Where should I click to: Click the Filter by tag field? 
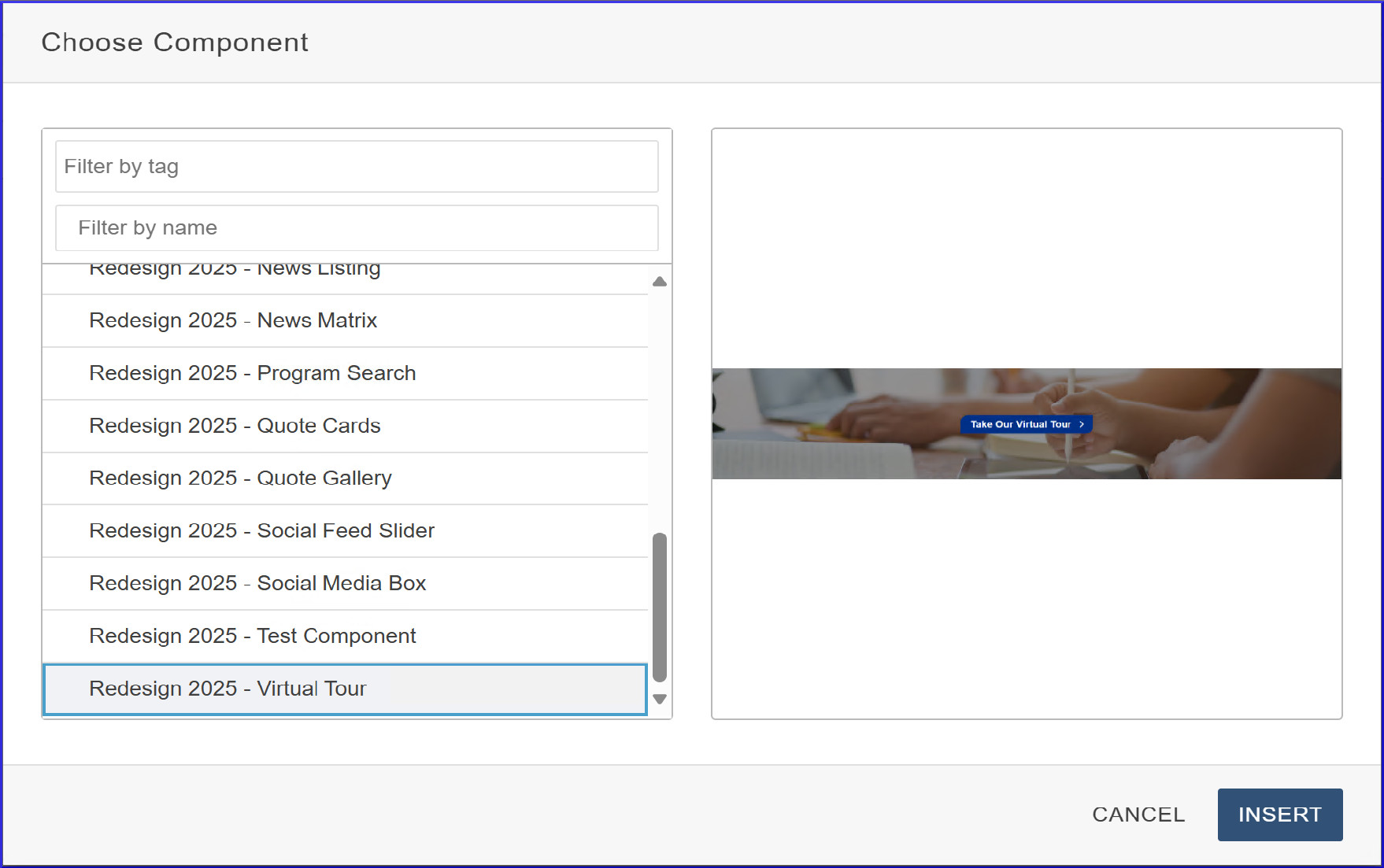tap(356, 166)
